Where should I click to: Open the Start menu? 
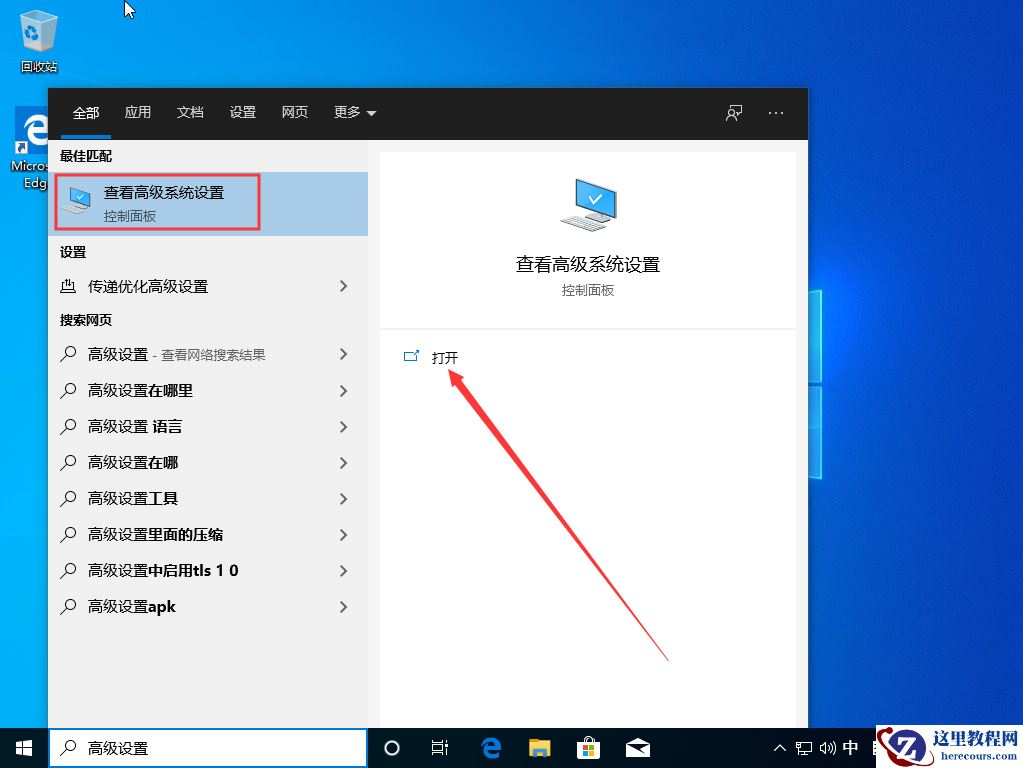coord(23,747)
